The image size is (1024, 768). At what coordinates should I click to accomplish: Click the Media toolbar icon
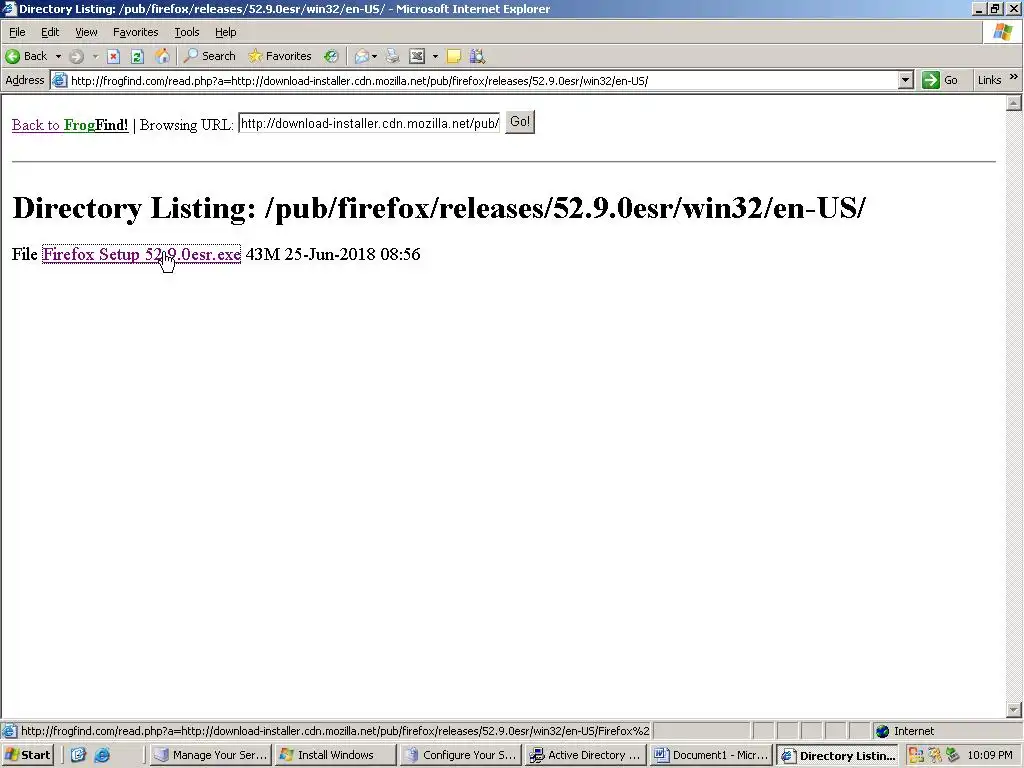click(331, 56)
